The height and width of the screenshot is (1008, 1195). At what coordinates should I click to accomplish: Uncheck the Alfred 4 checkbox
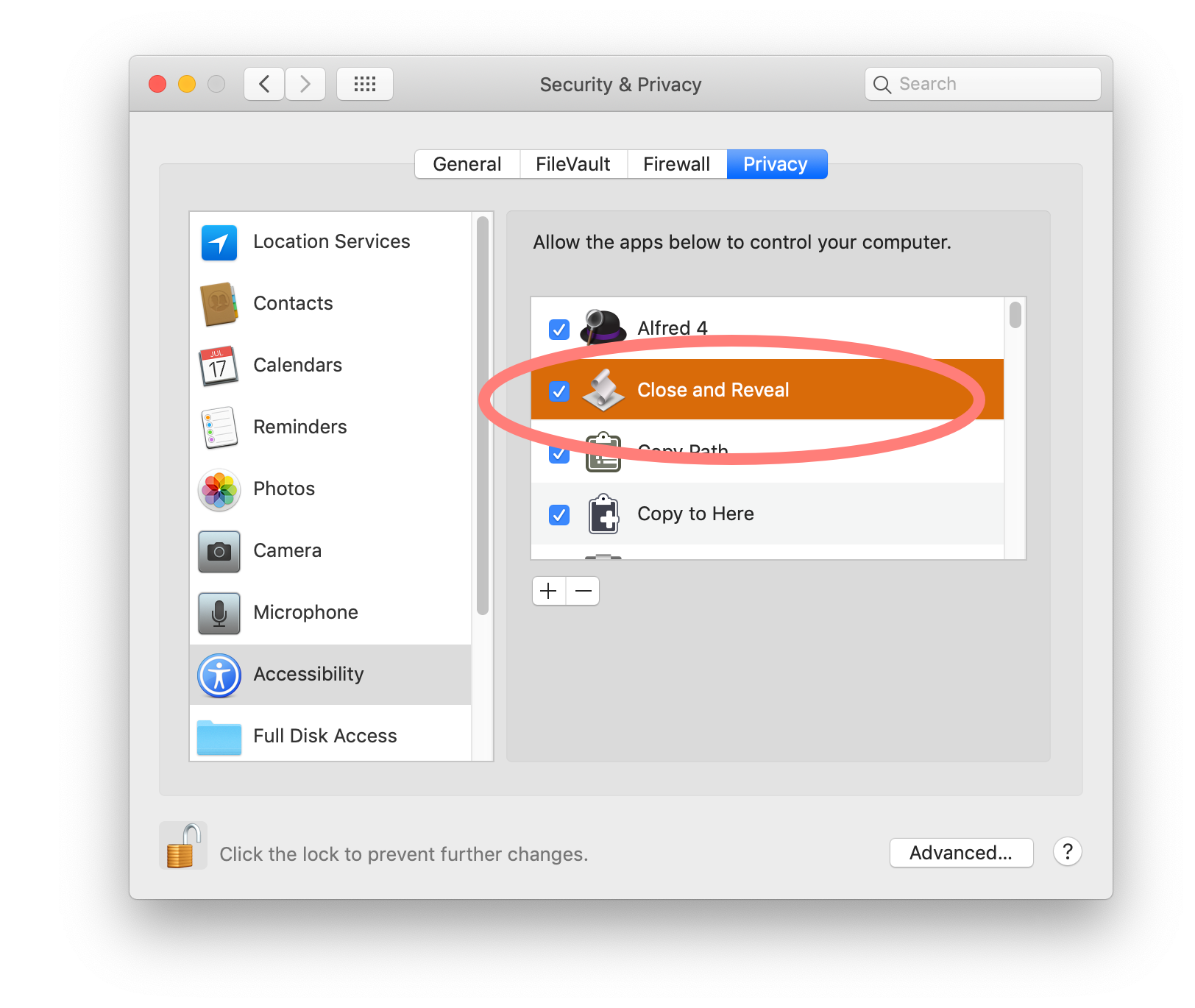(x=559, y=329)
